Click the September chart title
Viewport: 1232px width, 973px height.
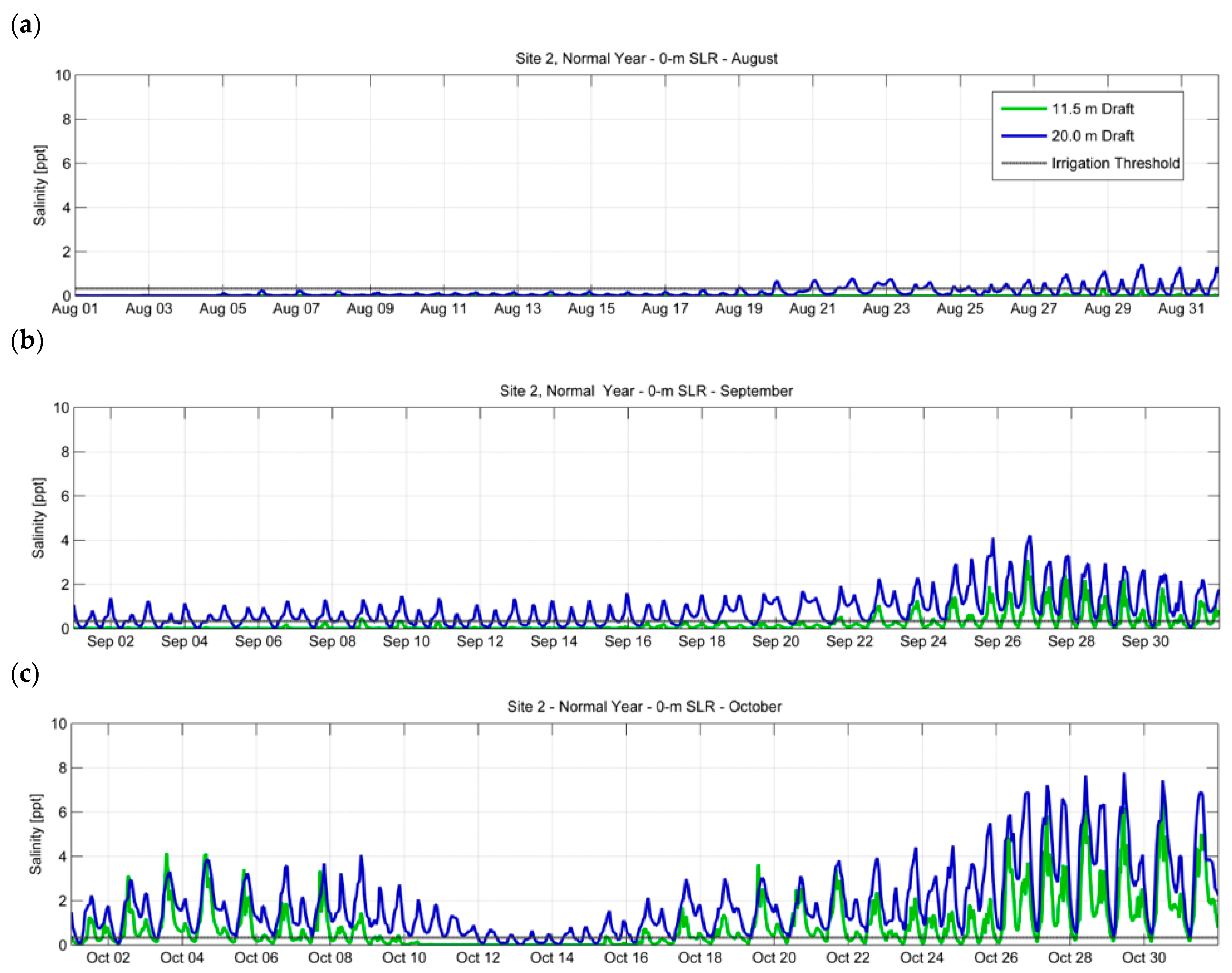click(x=646, y=391)
